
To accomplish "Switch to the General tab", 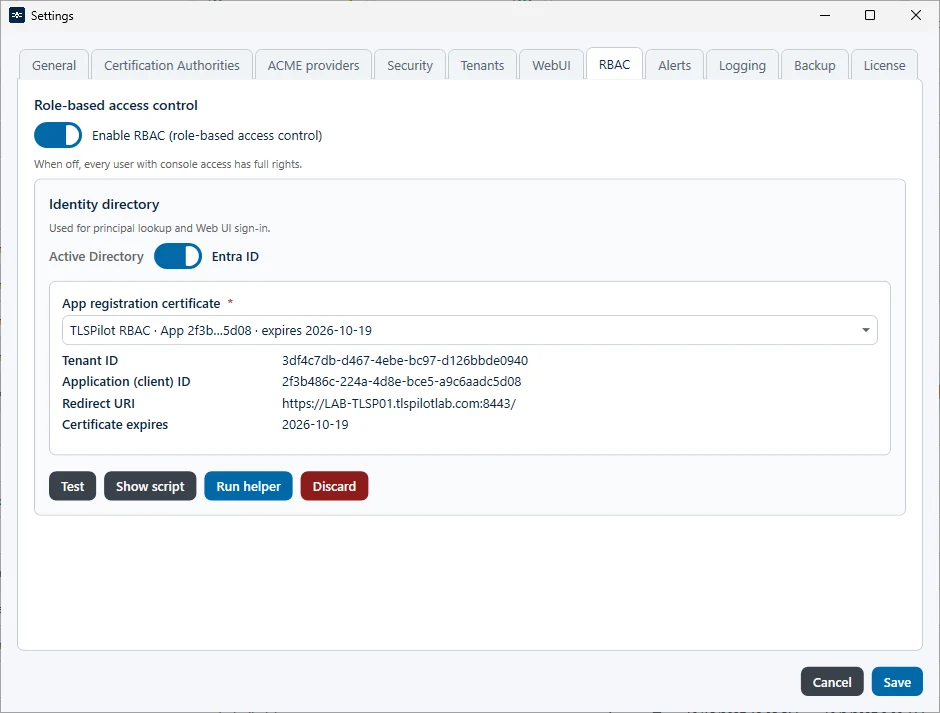I will 54,65.
